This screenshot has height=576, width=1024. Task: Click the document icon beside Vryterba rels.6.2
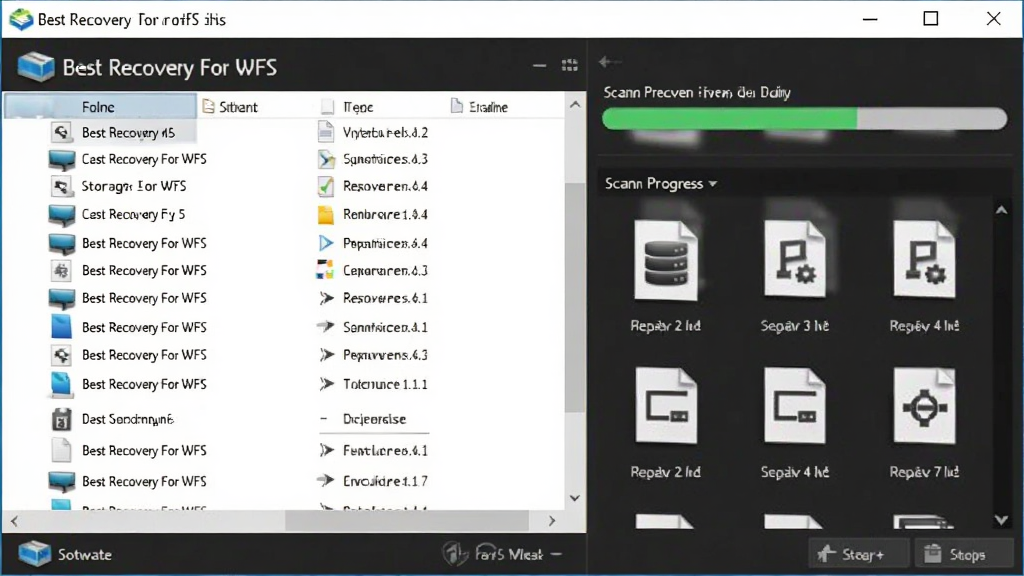(x=325, y=132)
